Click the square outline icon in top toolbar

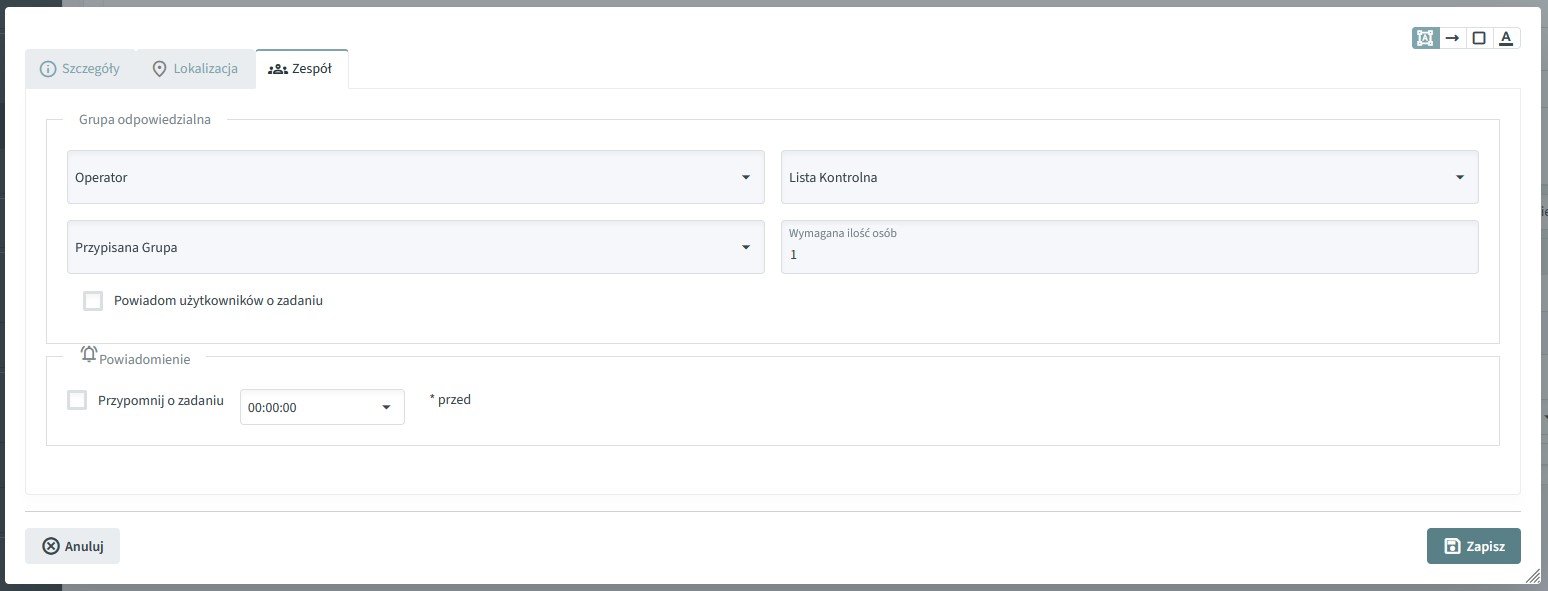[x=1479, y=38]
